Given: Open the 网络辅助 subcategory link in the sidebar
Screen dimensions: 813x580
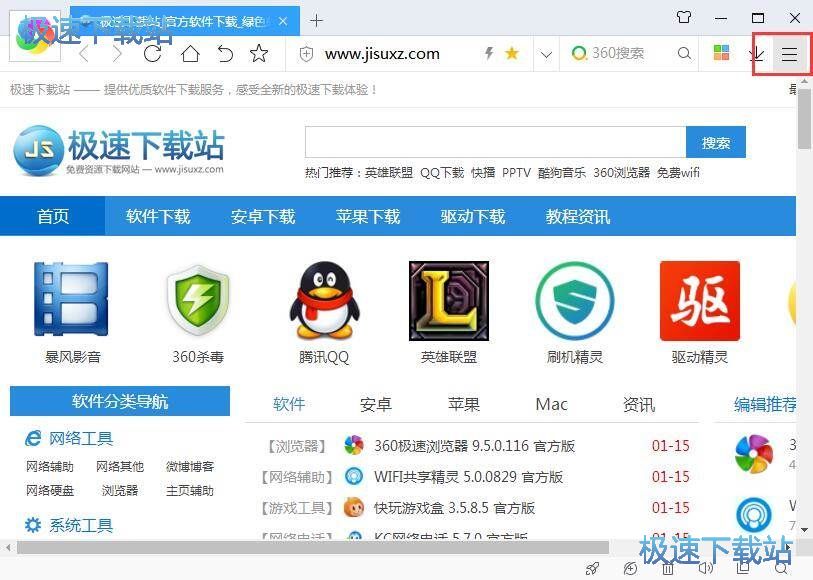Looking at the screenshot, I should (50, 466).
